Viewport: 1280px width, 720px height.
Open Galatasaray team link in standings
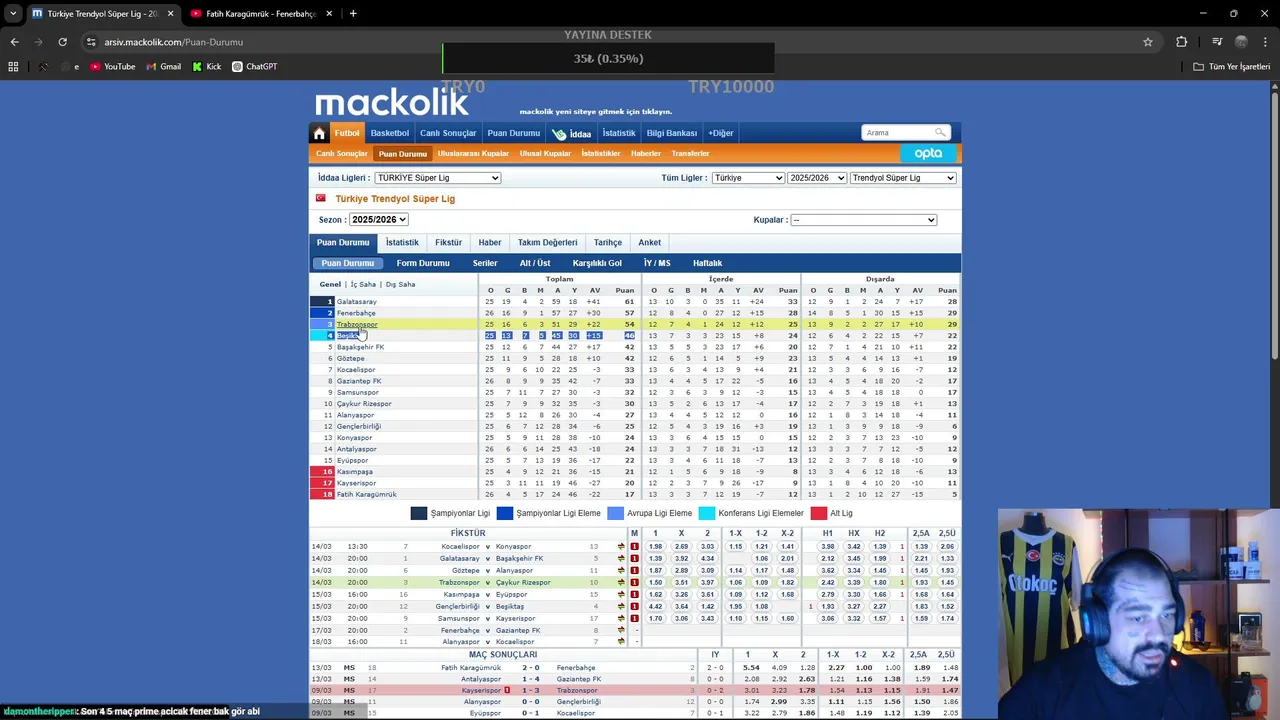(356, 302)
